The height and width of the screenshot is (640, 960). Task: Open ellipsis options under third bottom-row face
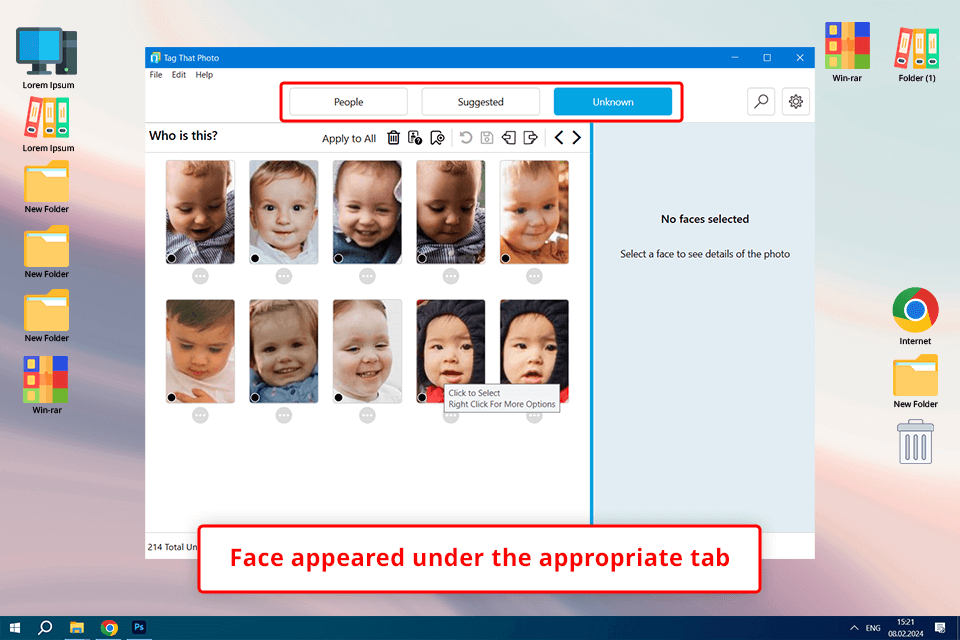point(367,415)
